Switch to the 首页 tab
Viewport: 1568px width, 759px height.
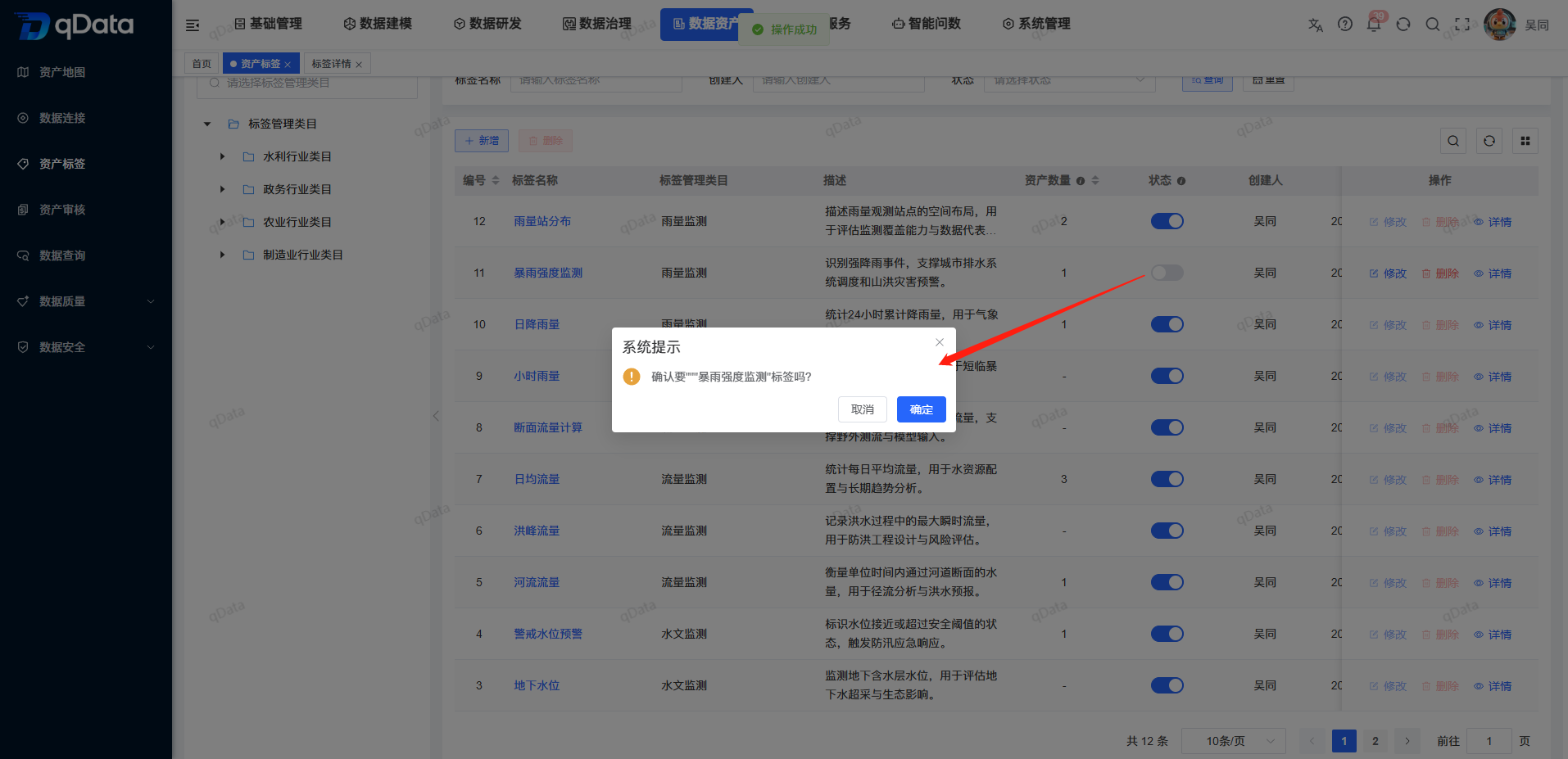click(202, 63)
